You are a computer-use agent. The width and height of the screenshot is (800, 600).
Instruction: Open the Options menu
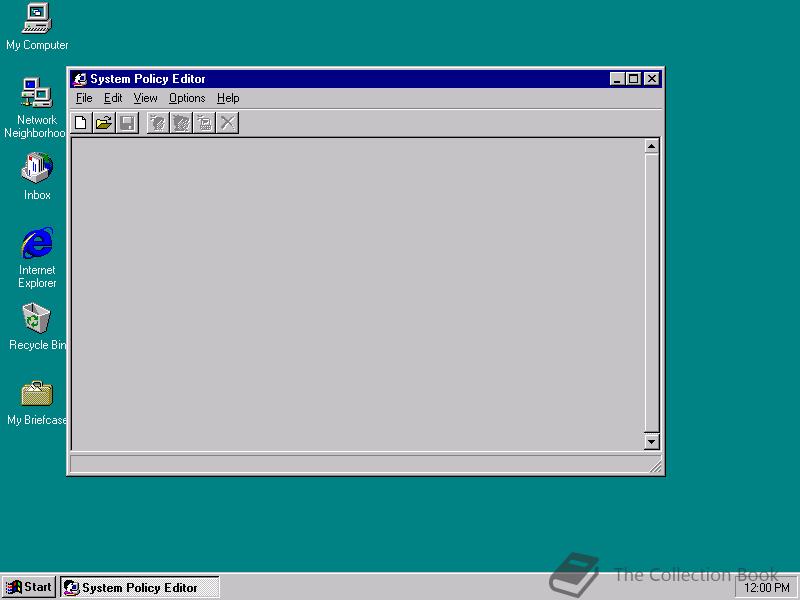(187, 98)
